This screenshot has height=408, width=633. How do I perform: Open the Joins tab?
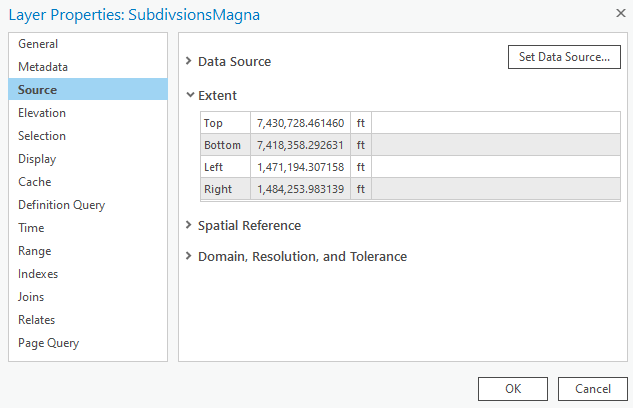point(31,297)
